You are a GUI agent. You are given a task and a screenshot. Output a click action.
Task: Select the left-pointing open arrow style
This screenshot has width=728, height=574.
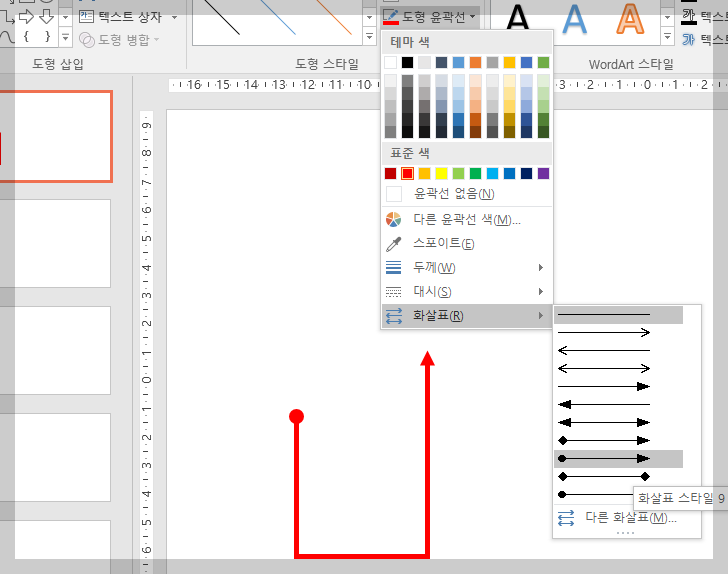[x=618, y=351]
